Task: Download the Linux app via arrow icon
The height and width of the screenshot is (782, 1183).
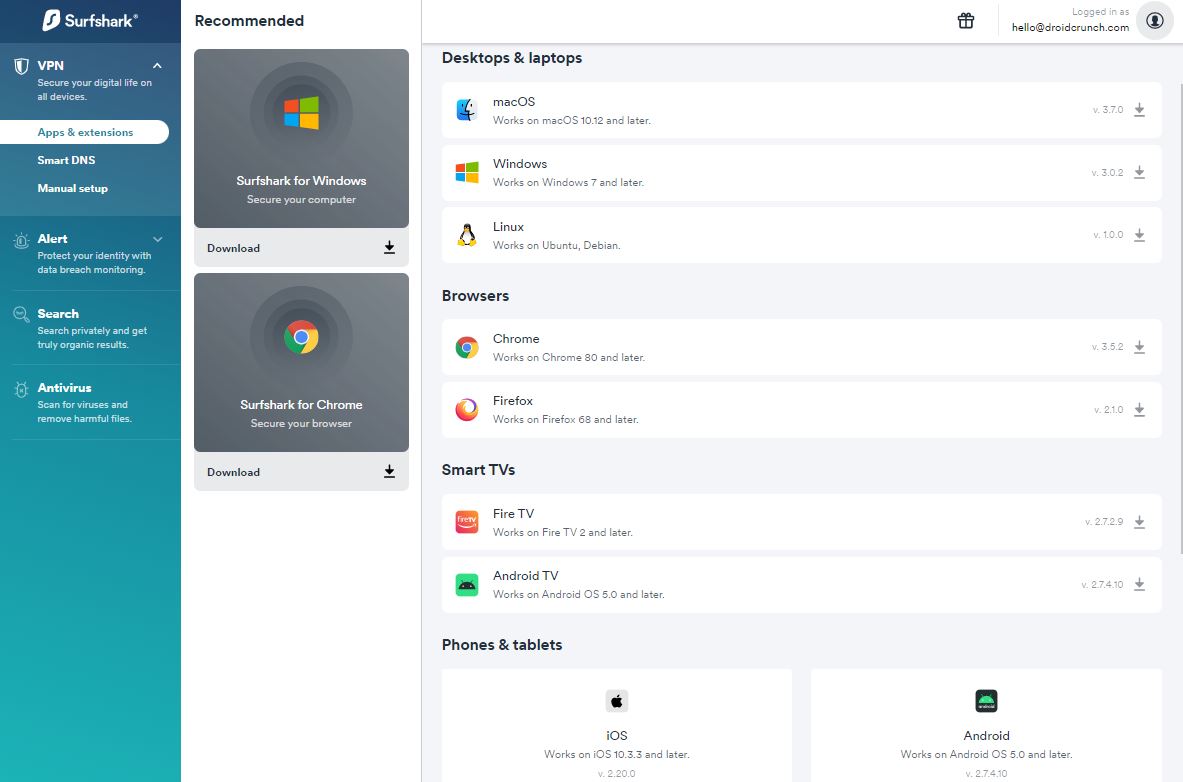Action: (1139, 235)
